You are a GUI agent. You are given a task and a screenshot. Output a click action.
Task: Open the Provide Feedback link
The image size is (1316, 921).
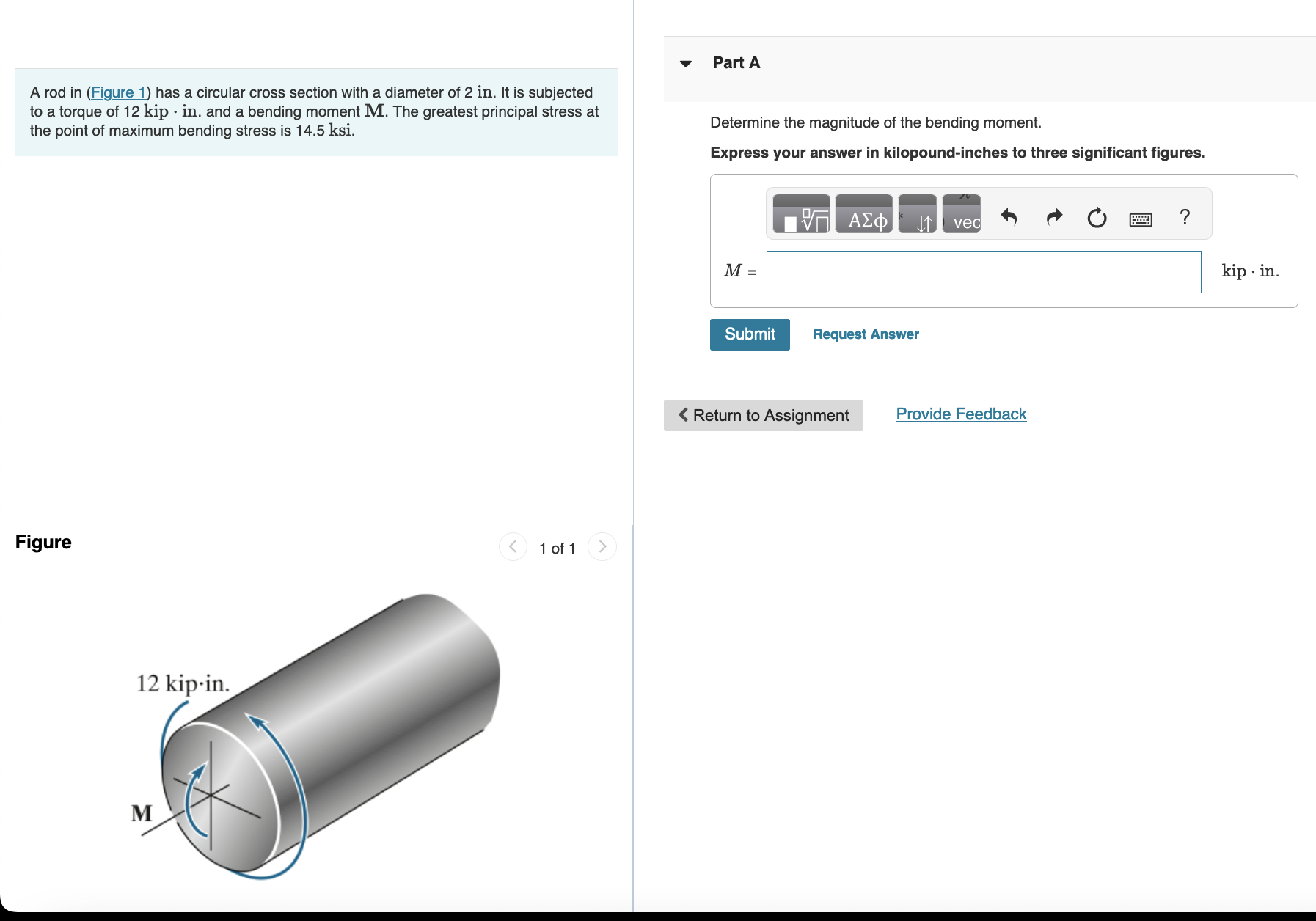tap(960, 414)
